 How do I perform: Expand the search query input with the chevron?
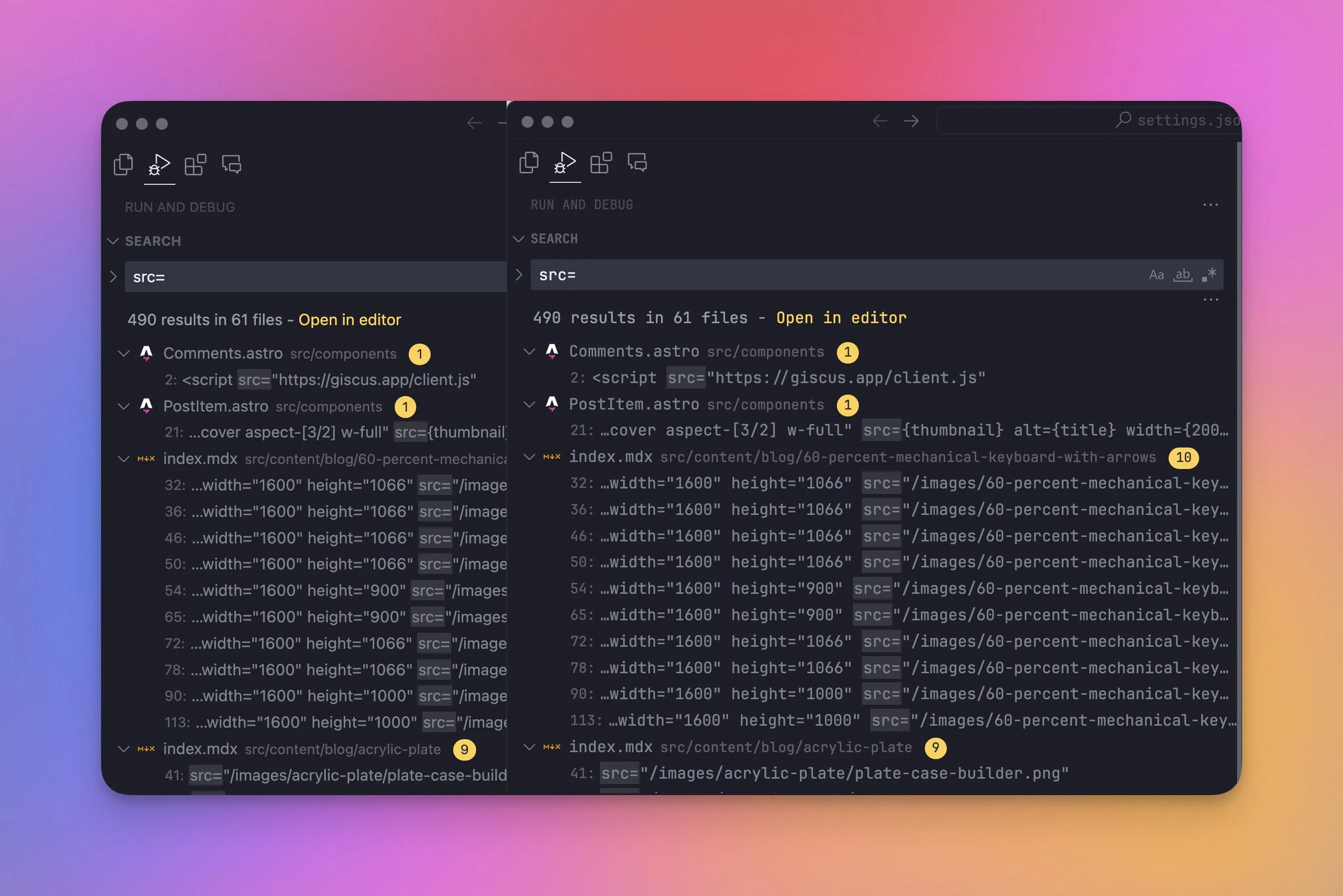[x=519, y=275]
